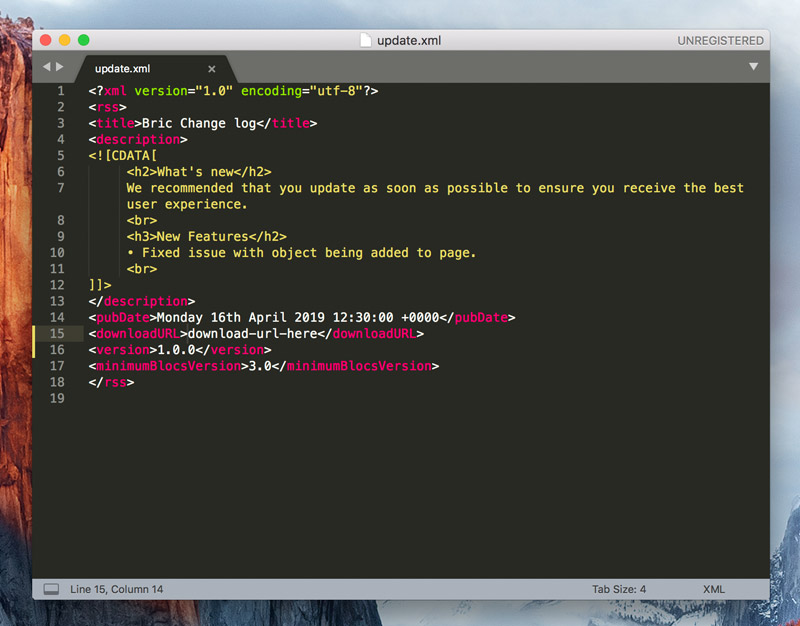Click the opening rss tag
Viewport: 800px width, 626px height.
tap(107, 107)
